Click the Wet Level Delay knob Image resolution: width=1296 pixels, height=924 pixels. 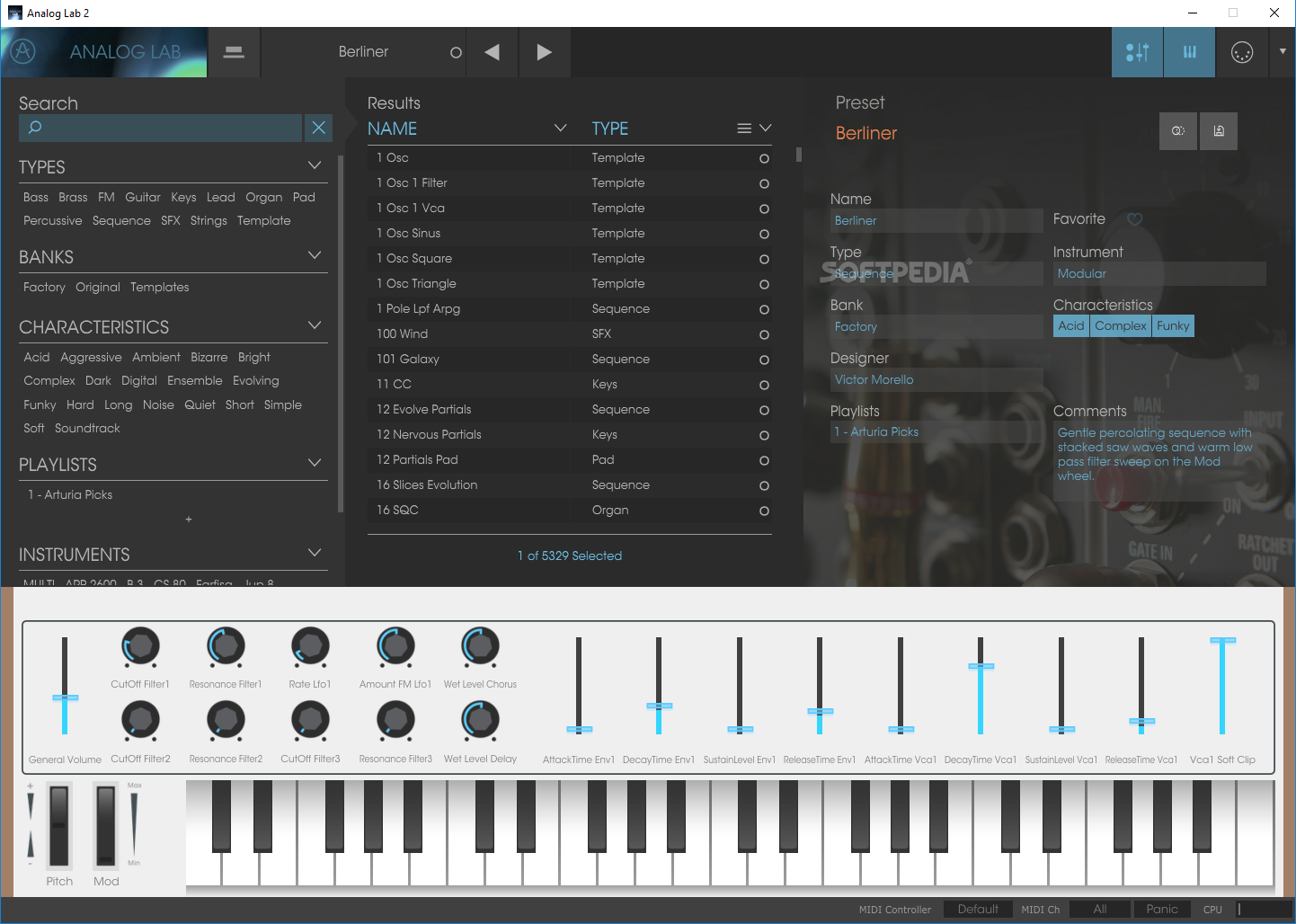tap(480, 720)
